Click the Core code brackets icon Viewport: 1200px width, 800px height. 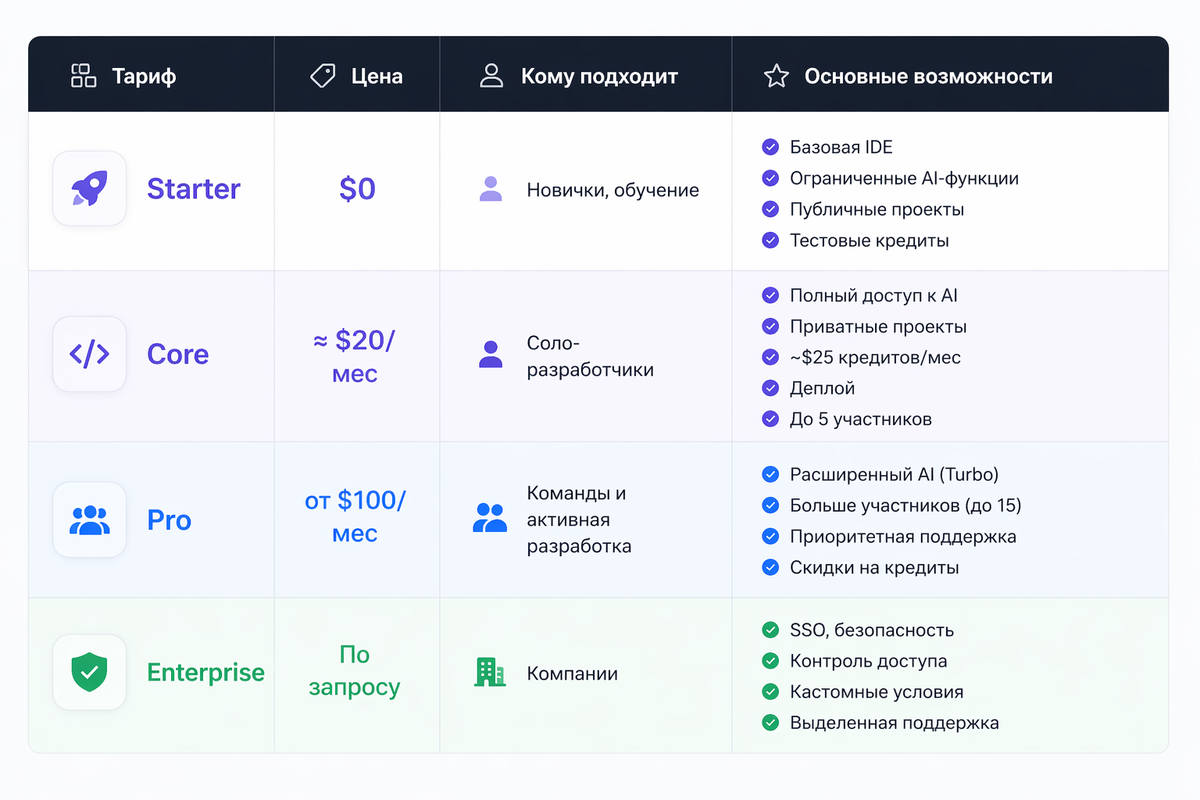tap(89, 354)
